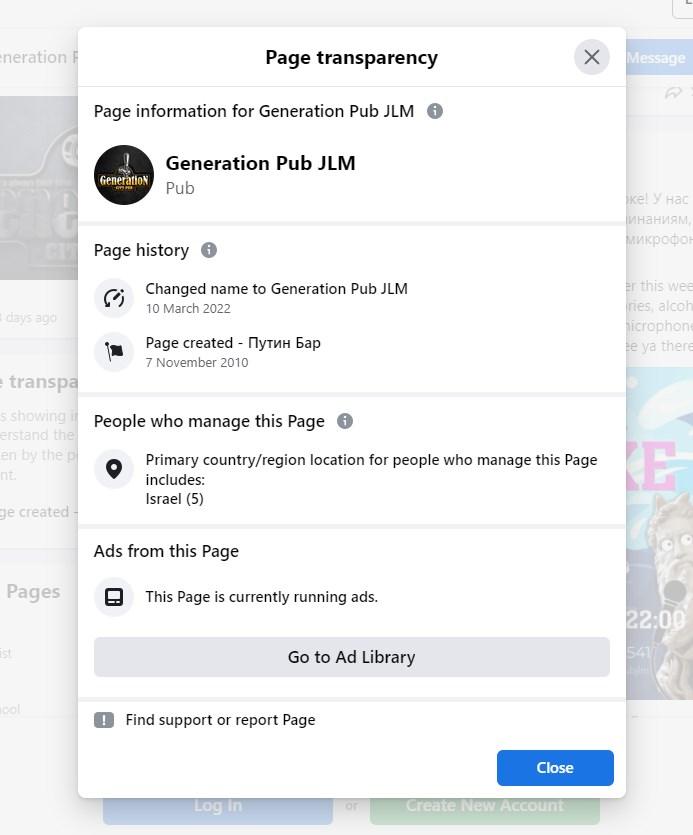This screenshot has height=835, width=693.
Task: Select Generation Pub JLM page title
Action: [260, 163]
